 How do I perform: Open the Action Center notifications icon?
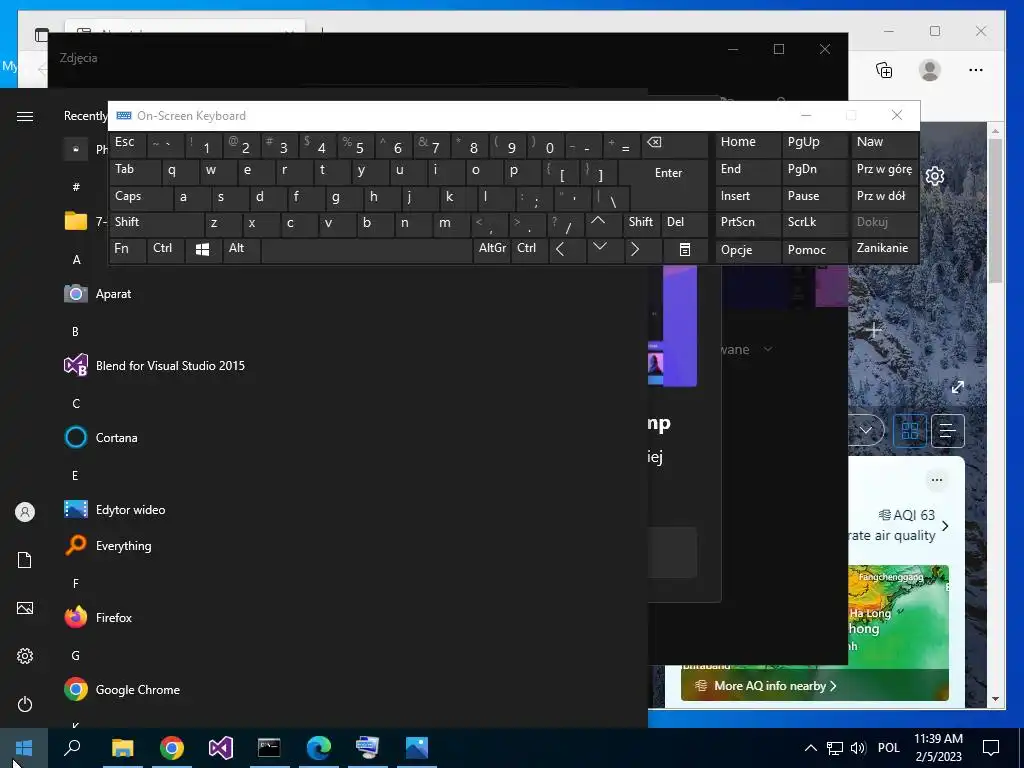991,748
